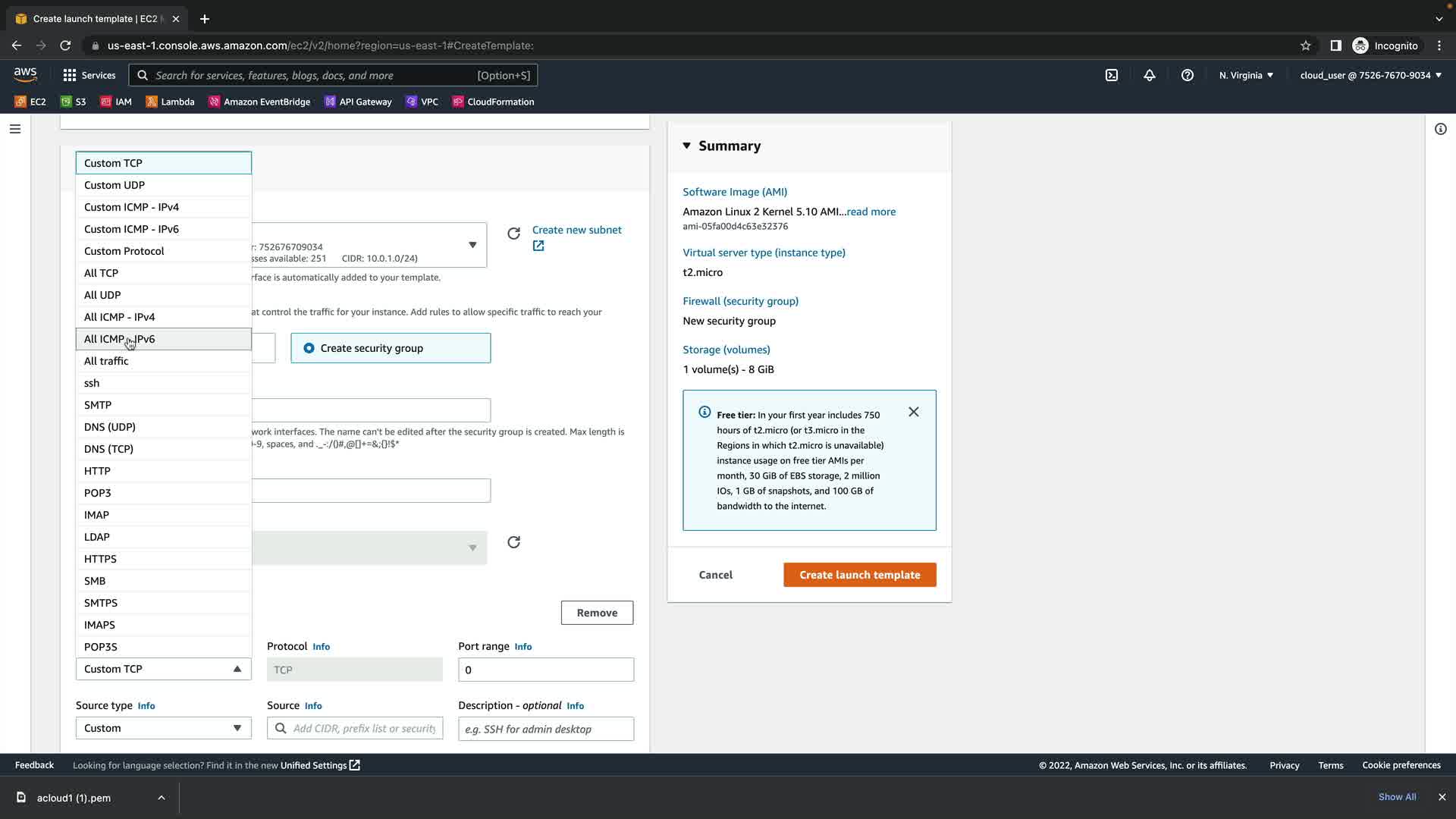Choose HTTPS from the type list
This screenshot has width=1456, height=819.
click(x=101, y=559)
